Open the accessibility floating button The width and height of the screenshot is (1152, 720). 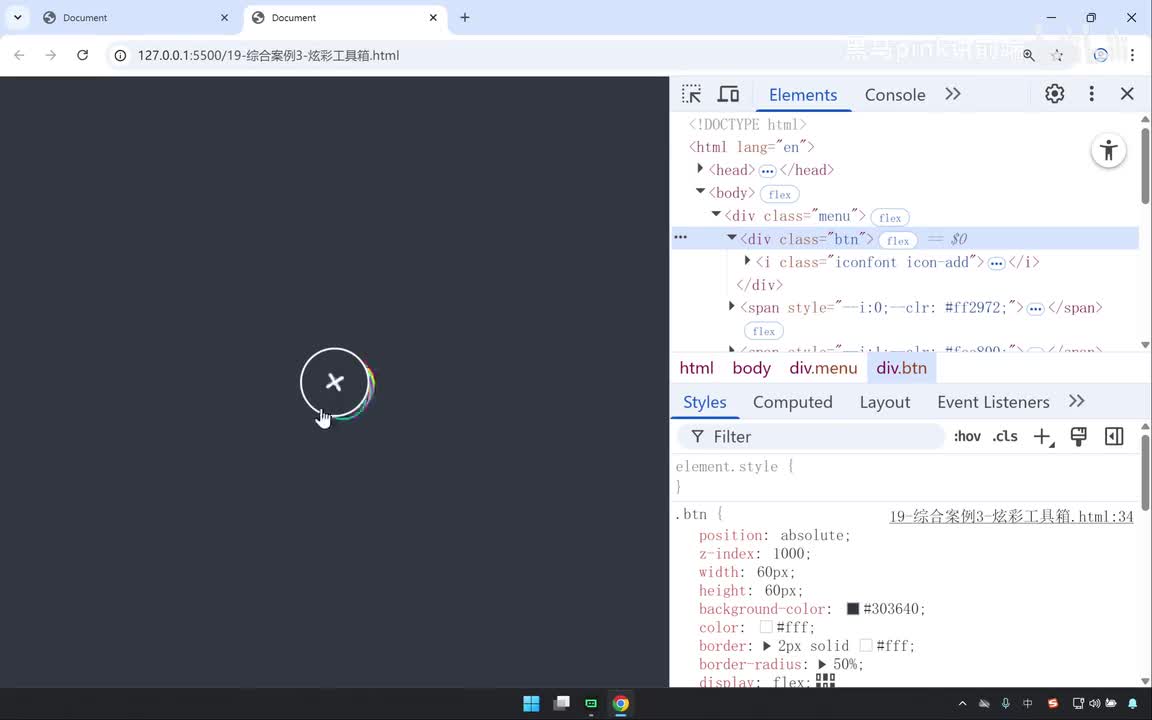pos(1108,151)
